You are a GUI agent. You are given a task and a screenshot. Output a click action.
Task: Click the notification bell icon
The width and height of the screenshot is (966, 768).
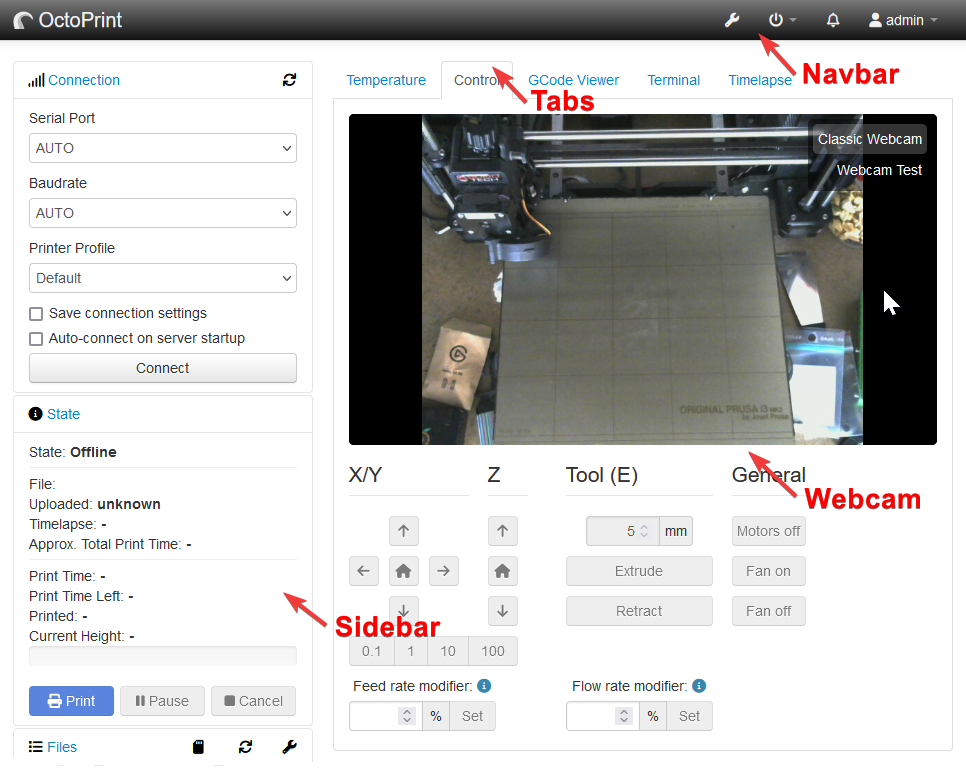pos(834,20)
